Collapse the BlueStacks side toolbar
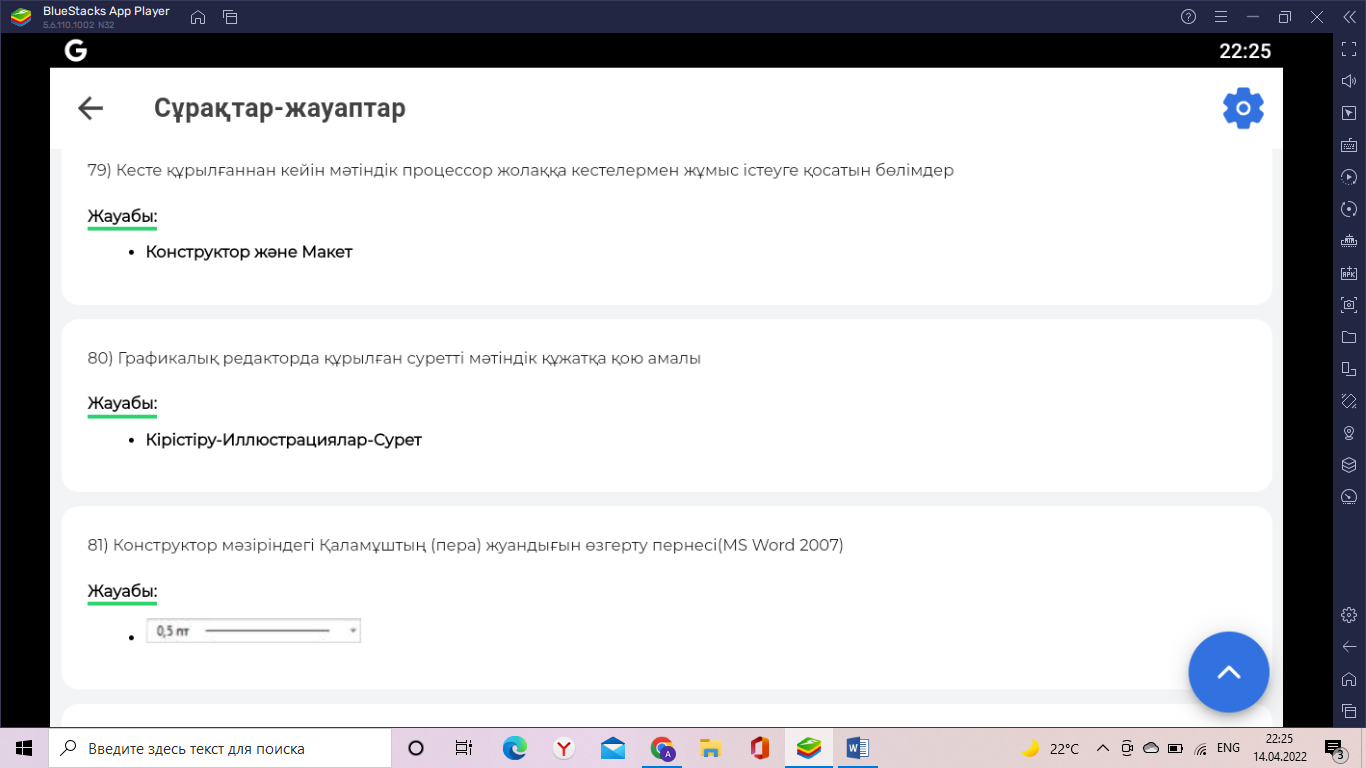Viewport: 1366px width, 768px height. 1348,17
